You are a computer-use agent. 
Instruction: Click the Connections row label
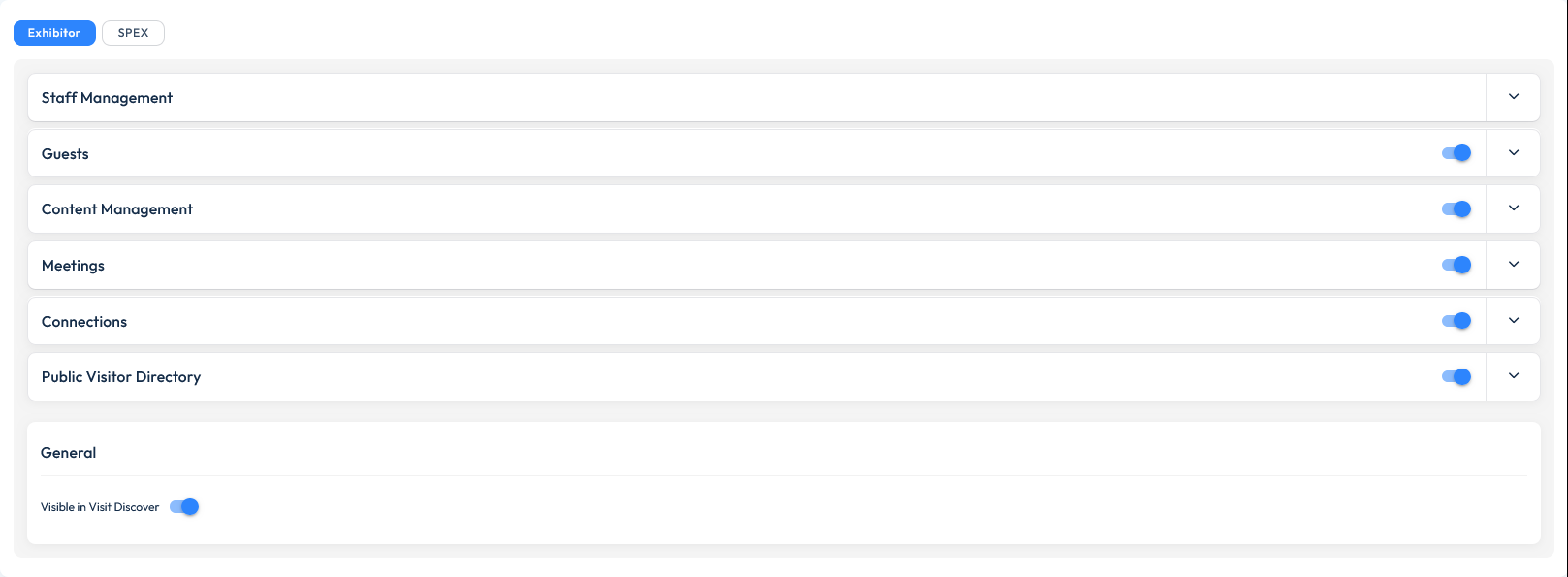(84, 322)
